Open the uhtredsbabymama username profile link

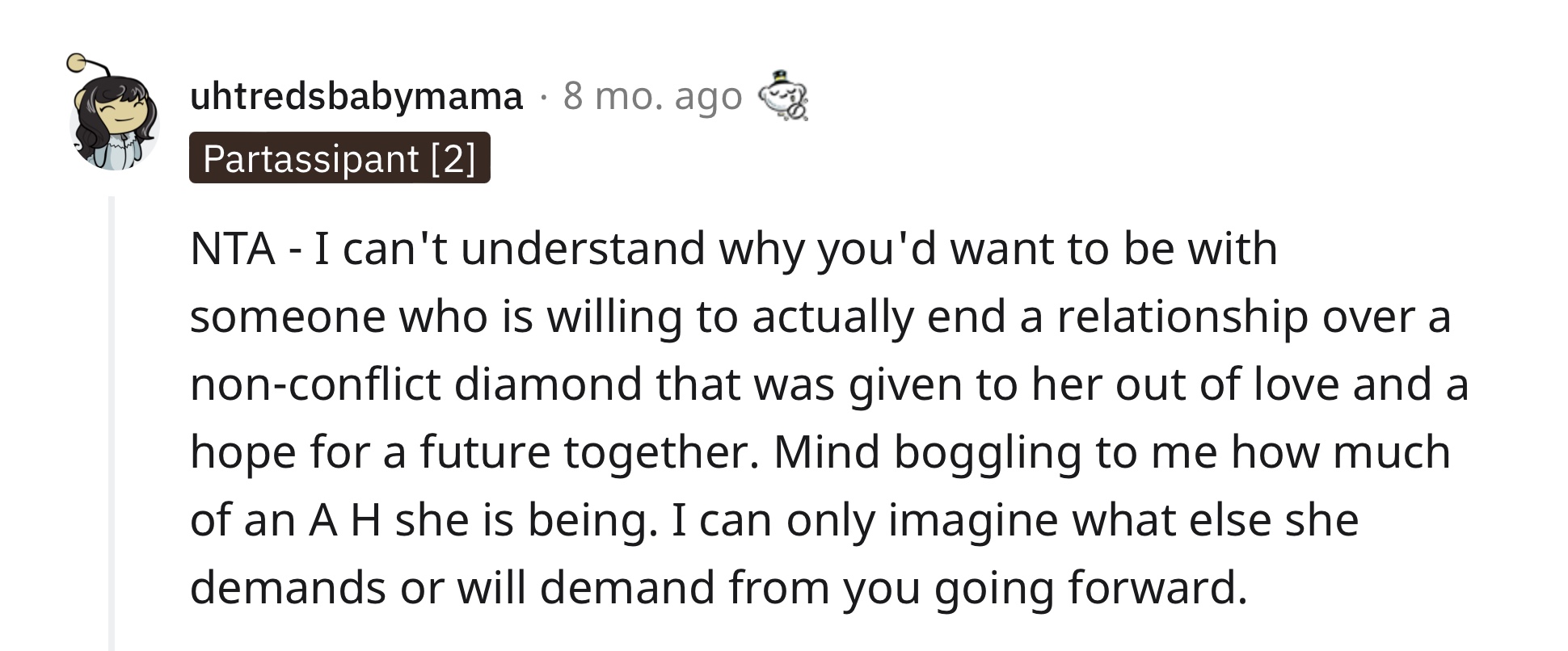(356, 97)
